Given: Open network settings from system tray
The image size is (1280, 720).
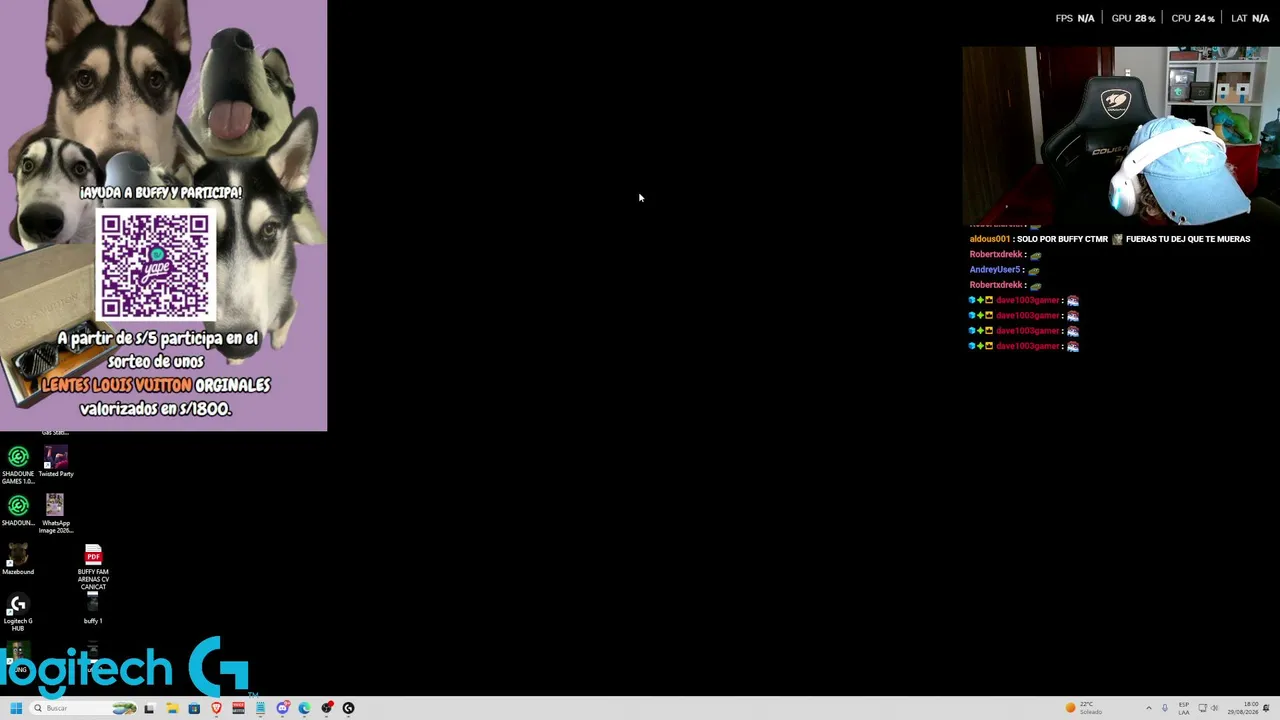Looking at the screenshot, I should 1203,708.
